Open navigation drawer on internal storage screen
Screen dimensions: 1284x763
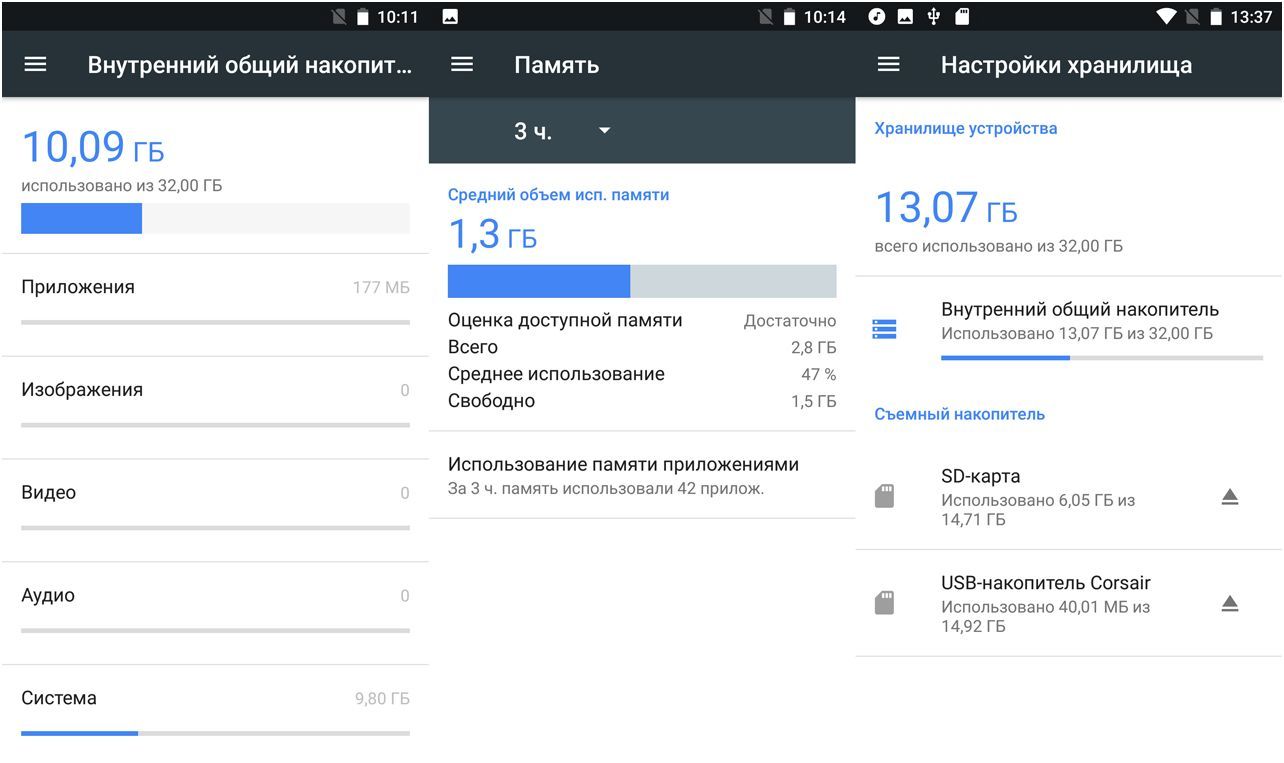pos(34,64)
